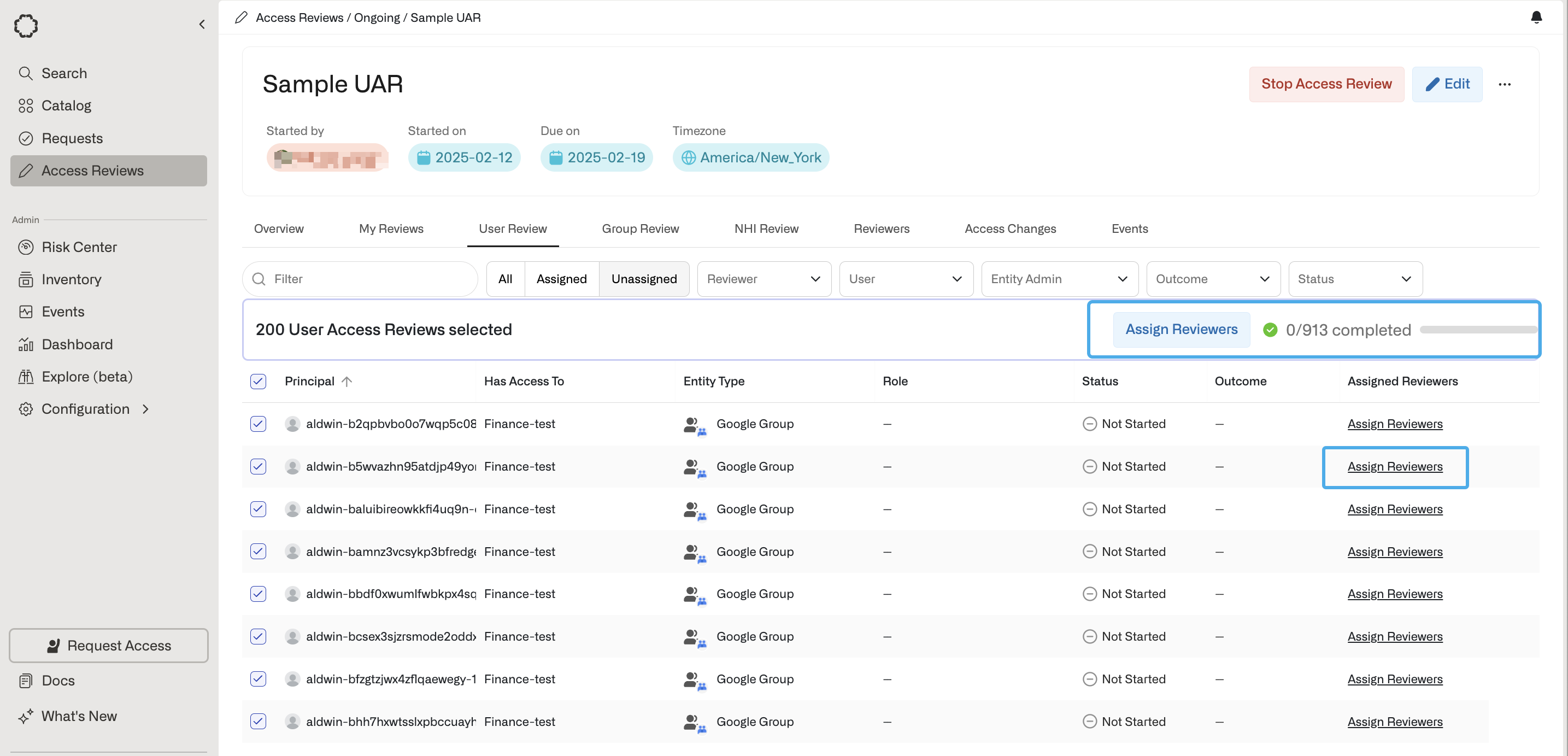
Task: Switch to the Group Review tab
Action: click(640, 229)
